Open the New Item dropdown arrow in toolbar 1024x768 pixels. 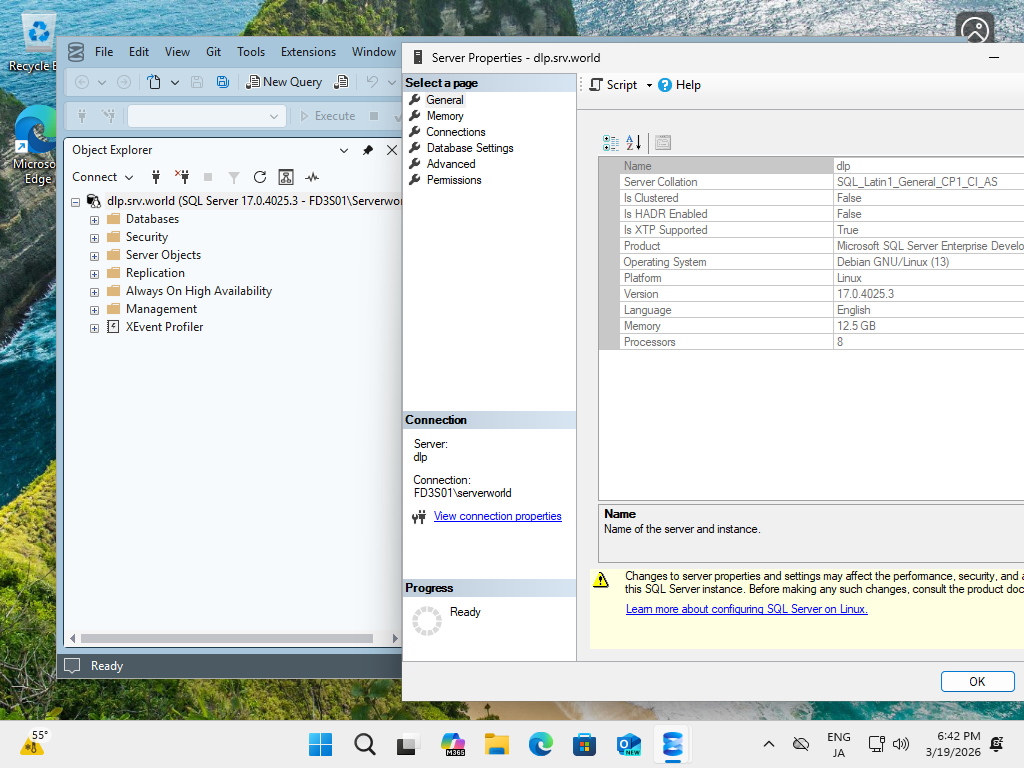(175, 82)
